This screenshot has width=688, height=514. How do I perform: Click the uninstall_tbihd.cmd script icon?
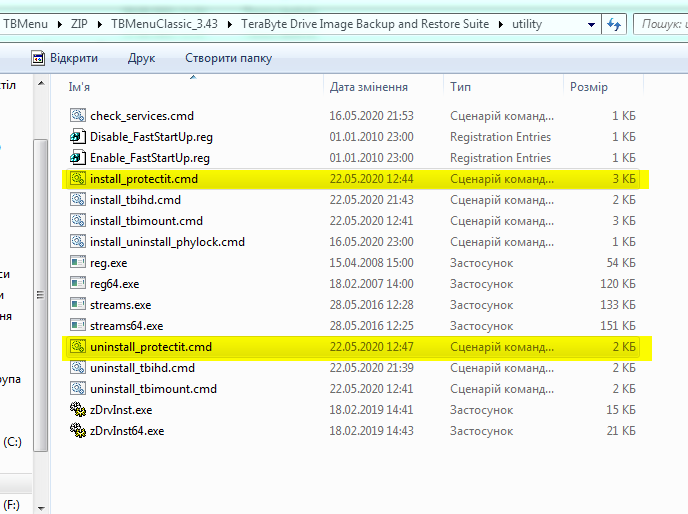click(78, 367)
